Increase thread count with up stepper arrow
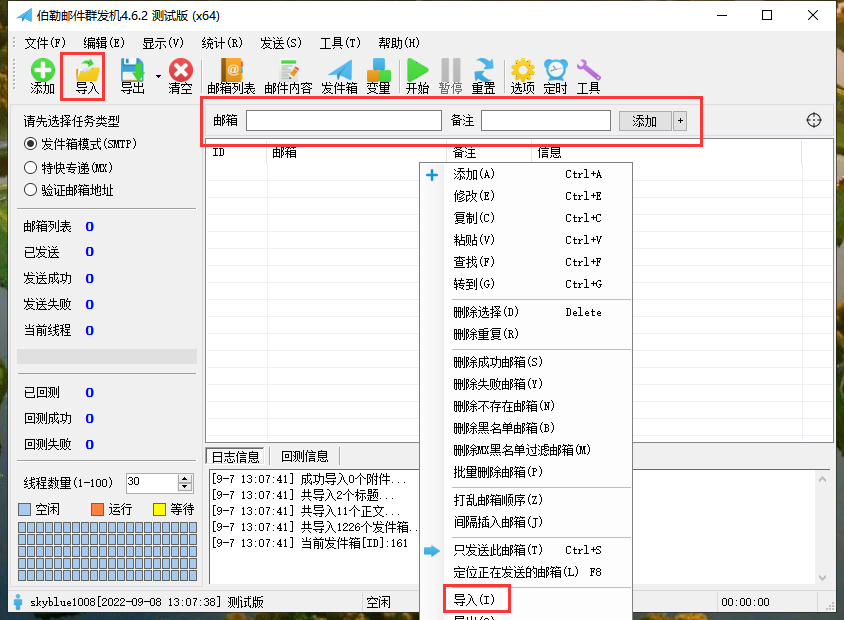This screenshot has height=620, width=844. (185, 478)
